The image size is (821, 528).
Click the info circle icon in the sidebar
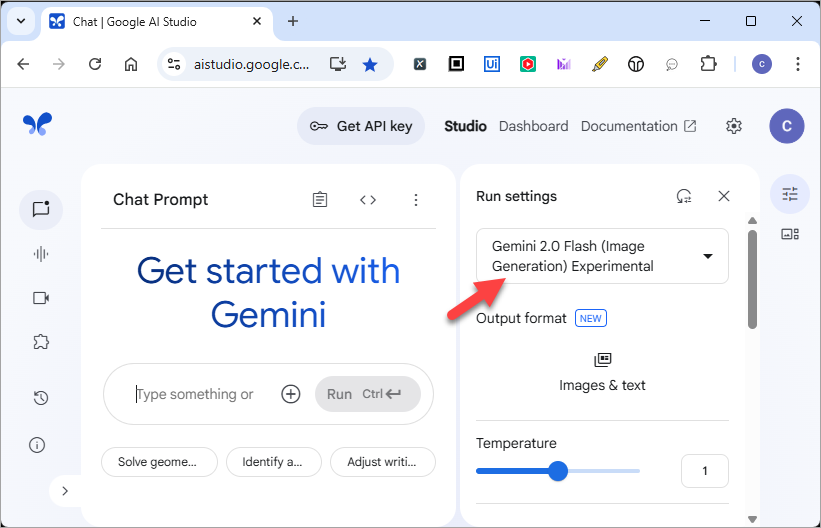pos(37,445)
